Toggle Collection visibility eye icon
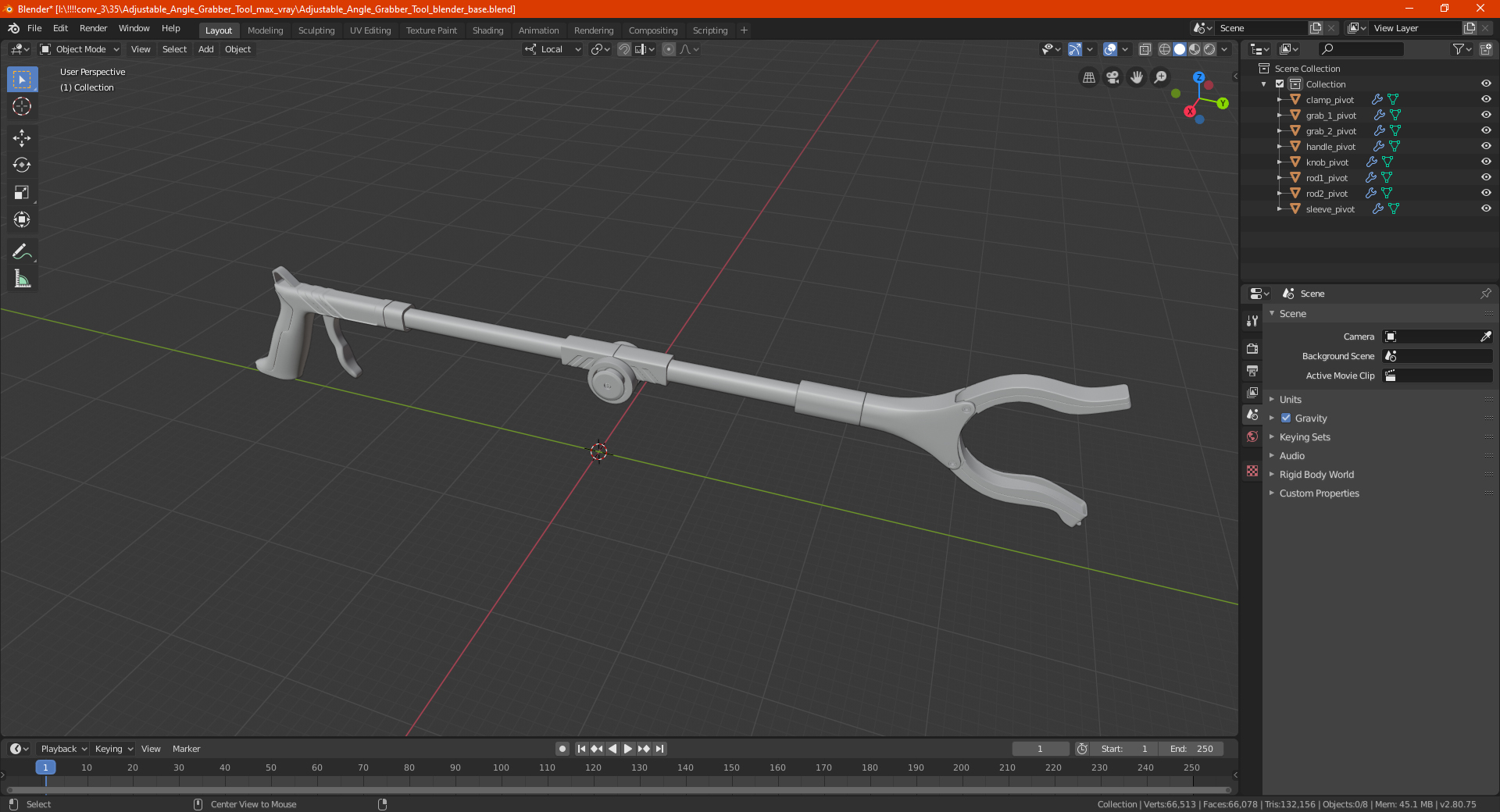The height and width of the screenshot is (812, 1500). [1486, 84]
